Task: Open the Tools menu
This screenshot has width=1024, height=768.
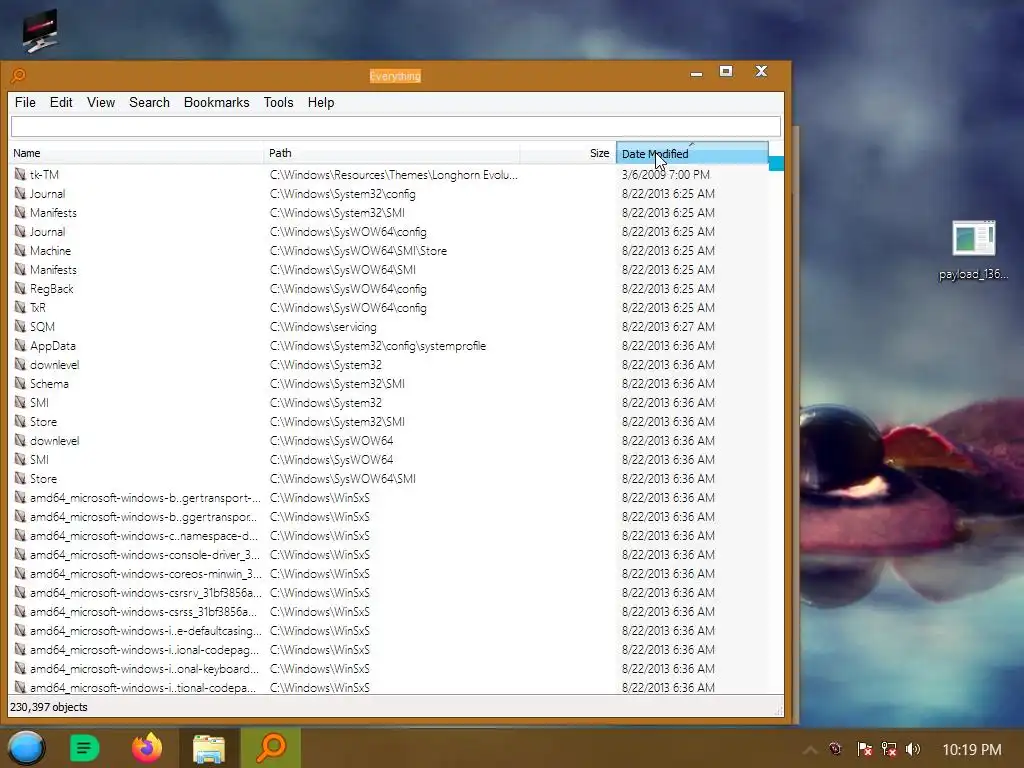Action: click(x=278, y=103)
